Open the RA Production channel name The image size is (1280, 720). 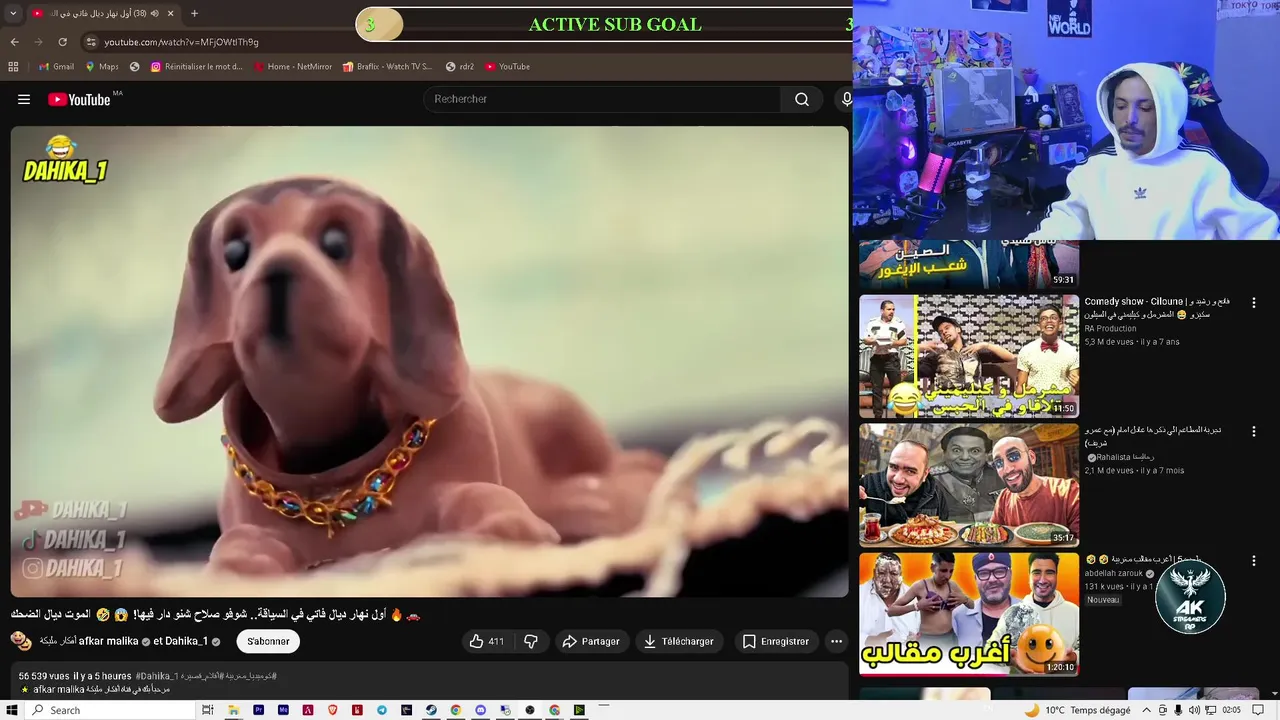1110,328
